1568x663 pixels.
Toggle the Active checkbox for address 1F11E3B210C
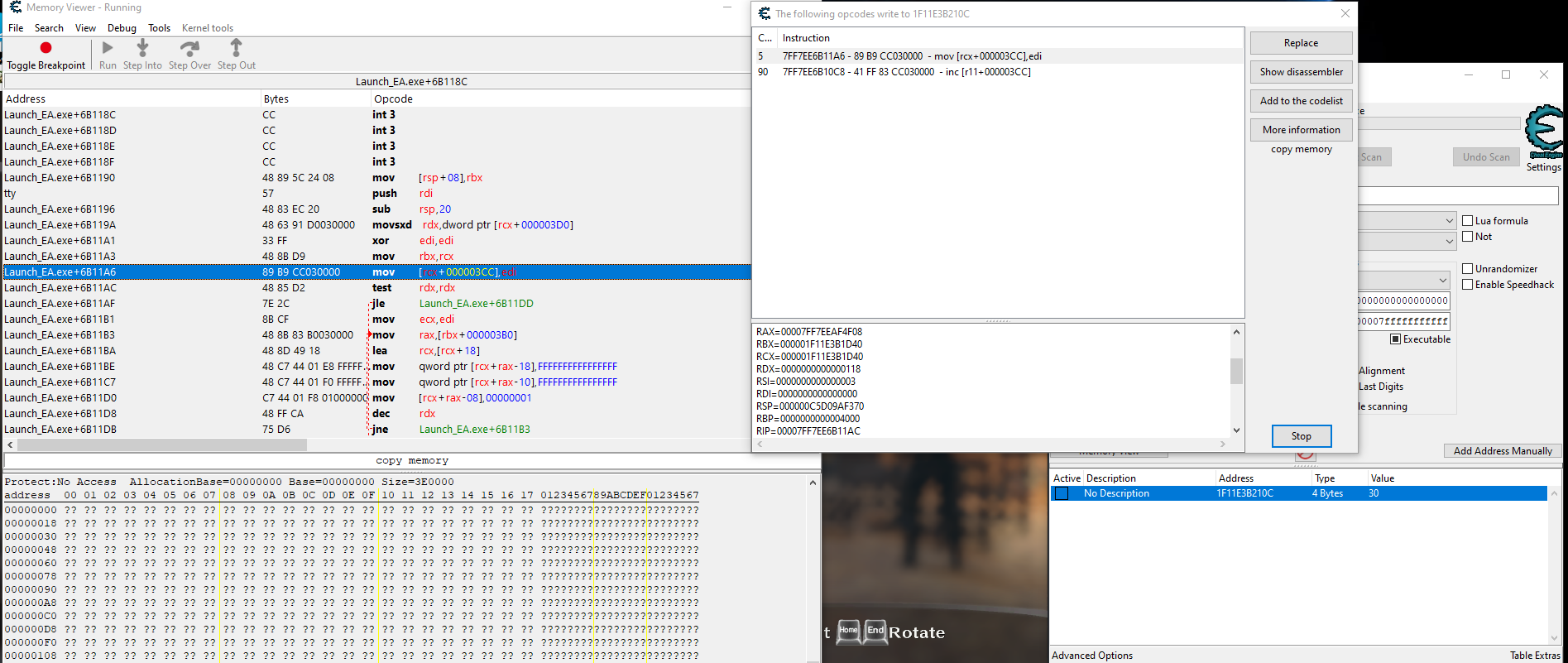(1062, 493)
